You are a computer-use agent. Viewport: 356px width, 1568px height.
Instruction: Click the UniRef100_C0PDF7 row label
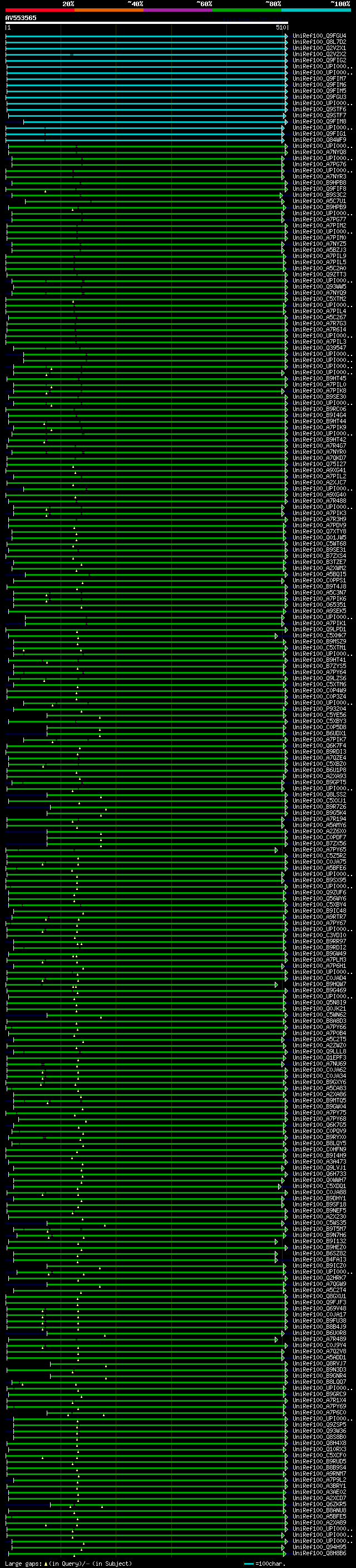tap(319, 838)
